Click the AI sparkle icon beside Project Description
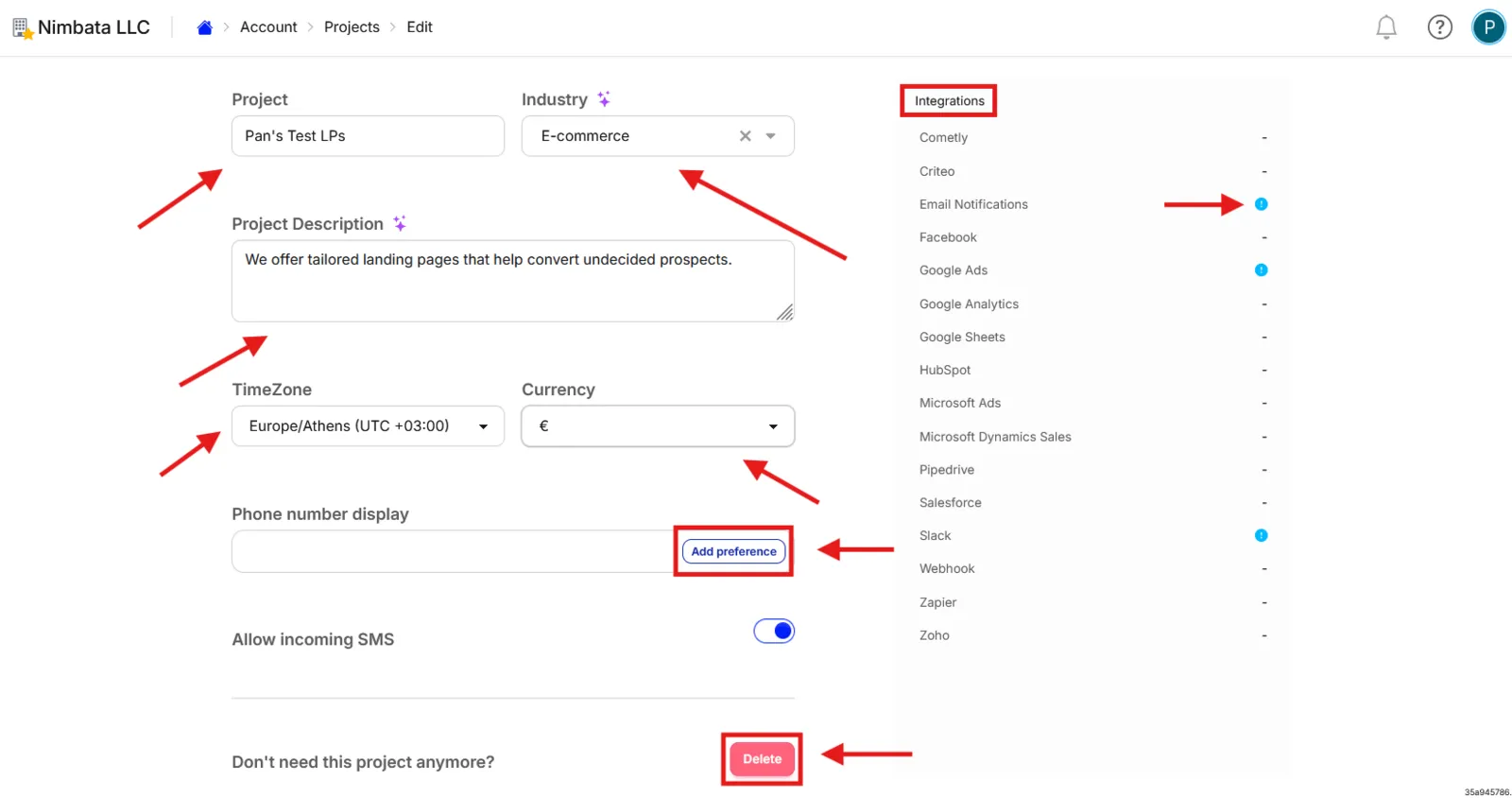The height and width of the screenshot is (798, 1512). 400,223
